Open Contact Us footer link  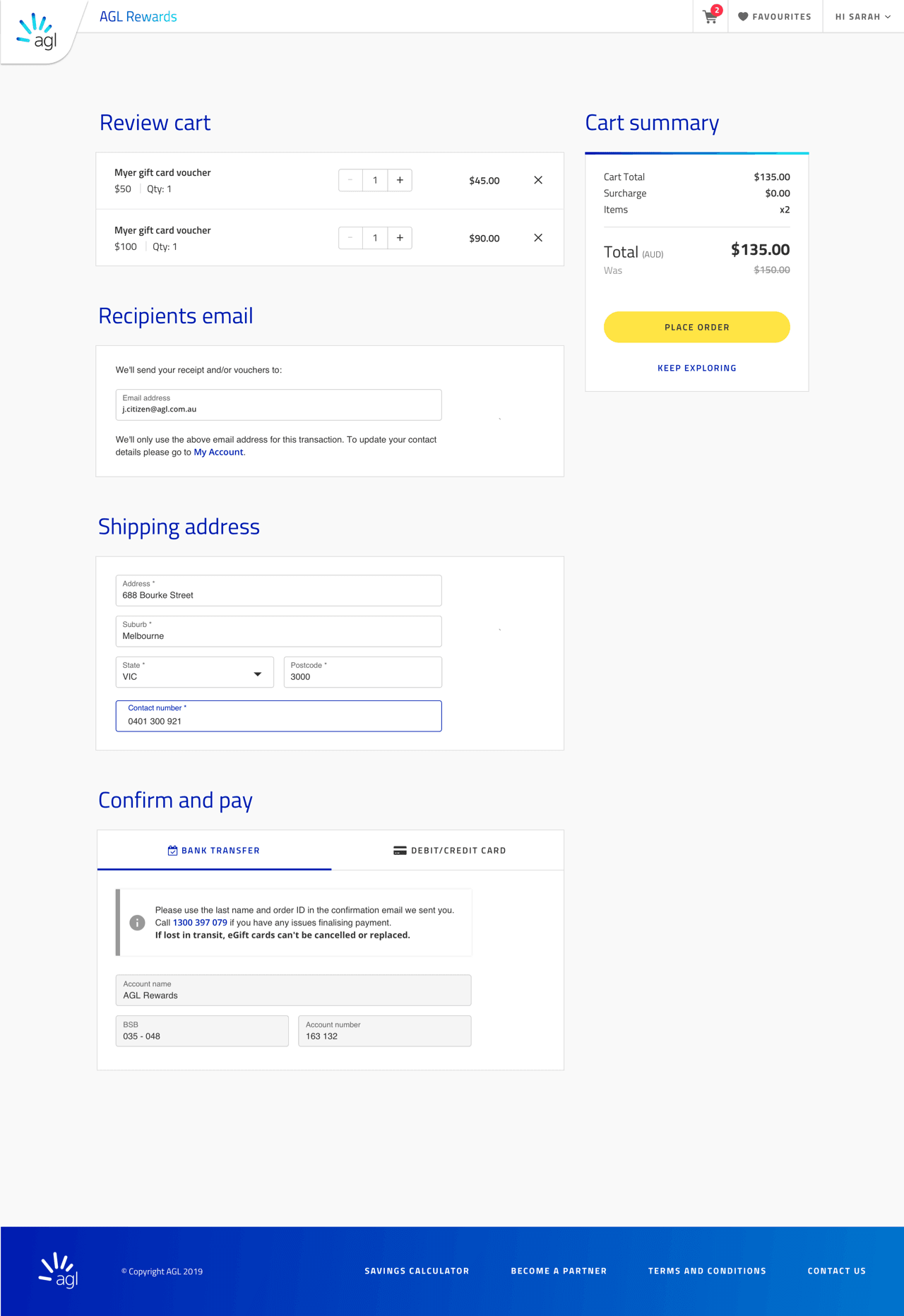(836, 1271)
